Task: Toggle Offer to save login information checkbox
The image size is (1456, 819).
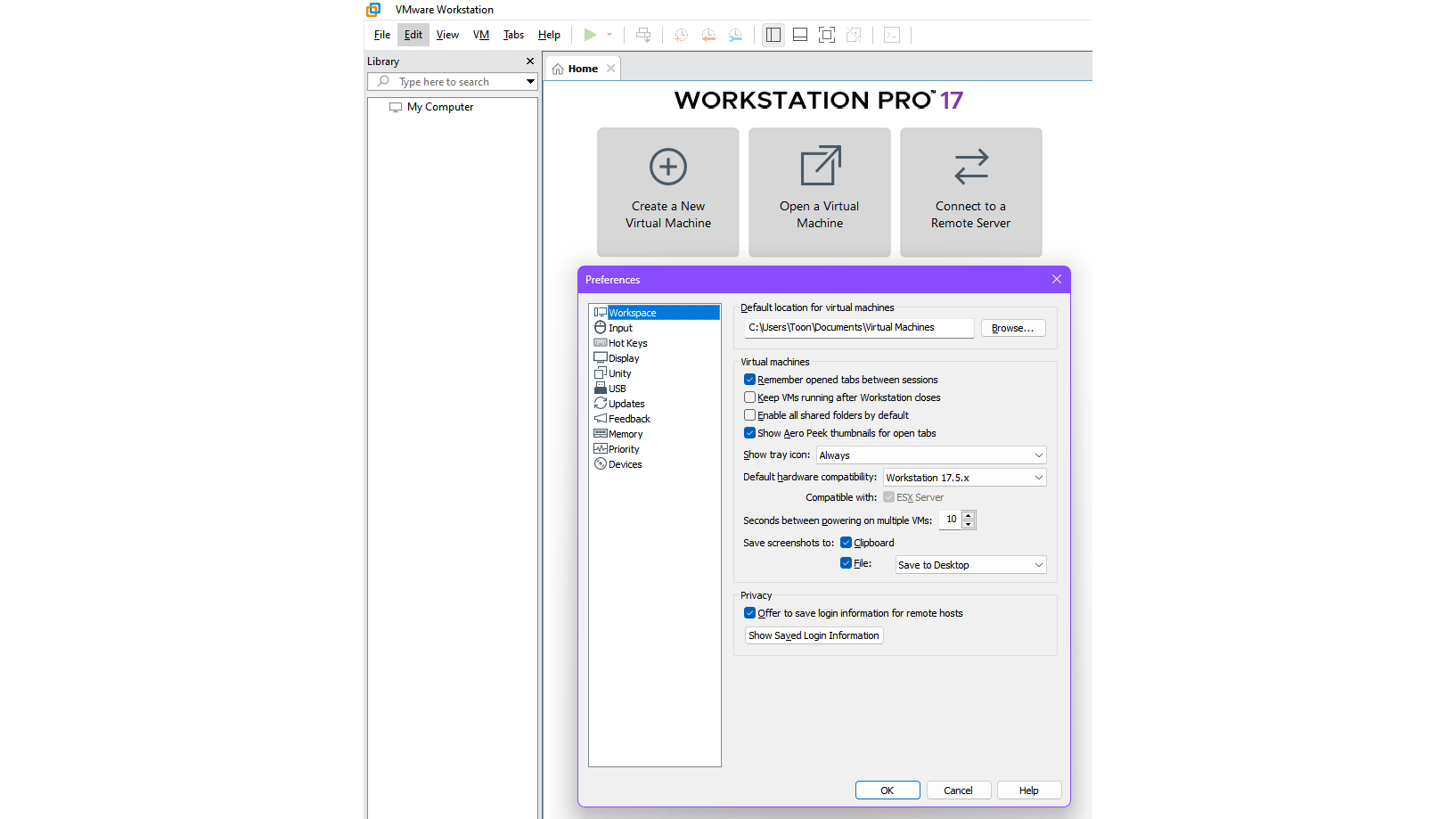Action: tap(749, 613)
